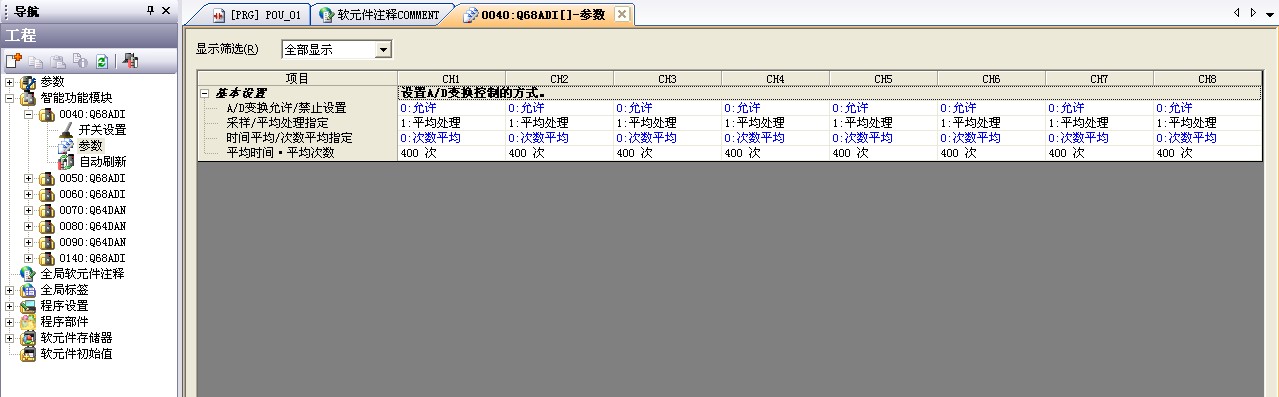
Task: Select the 开关设置 item under 0040:Q68ADI
Action: pyautogui.click(x=102, y=130)
